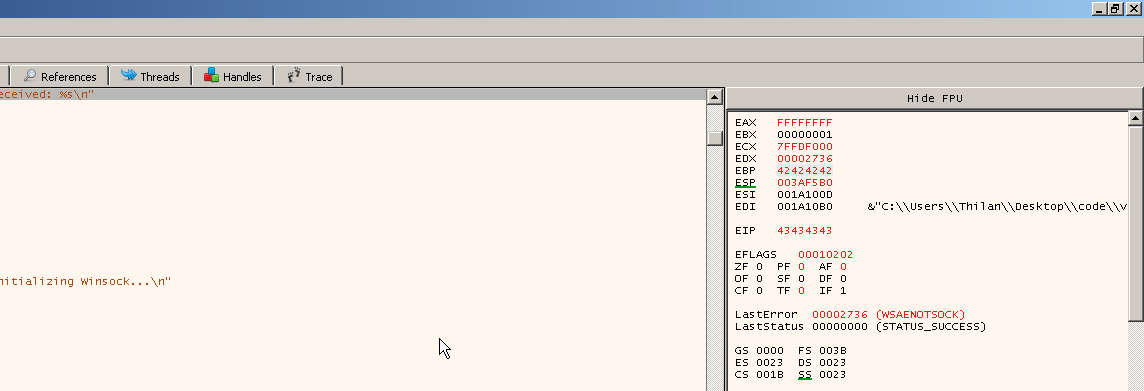Click the Trace footprints icon
Image resolution: width=1144 pixels, height=391 pixels.
click(x=294, y=75)
